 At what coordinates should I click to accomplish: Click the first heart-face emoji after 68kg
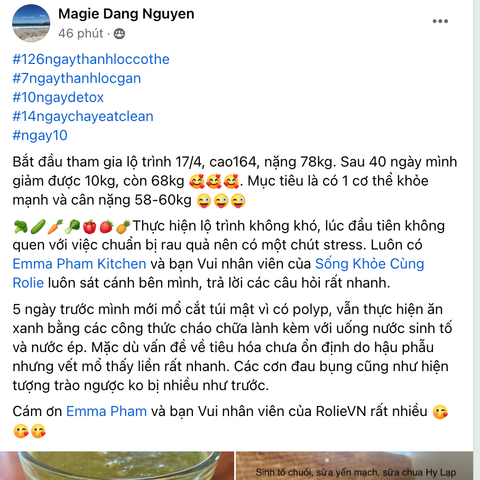[x=197, y=182]
